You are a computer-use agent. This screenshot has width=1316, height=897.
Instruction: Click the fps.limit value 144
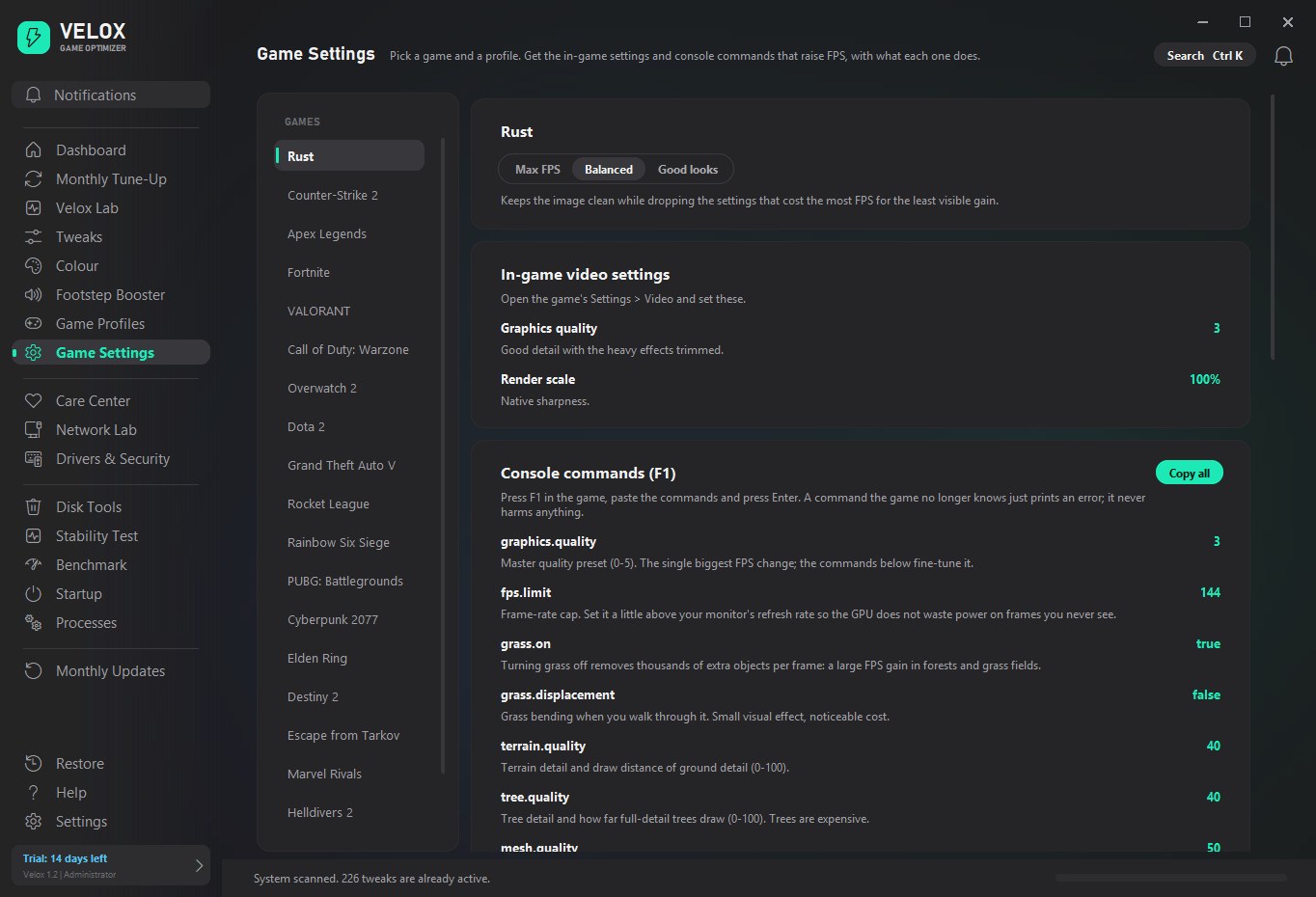(1210, 592)
